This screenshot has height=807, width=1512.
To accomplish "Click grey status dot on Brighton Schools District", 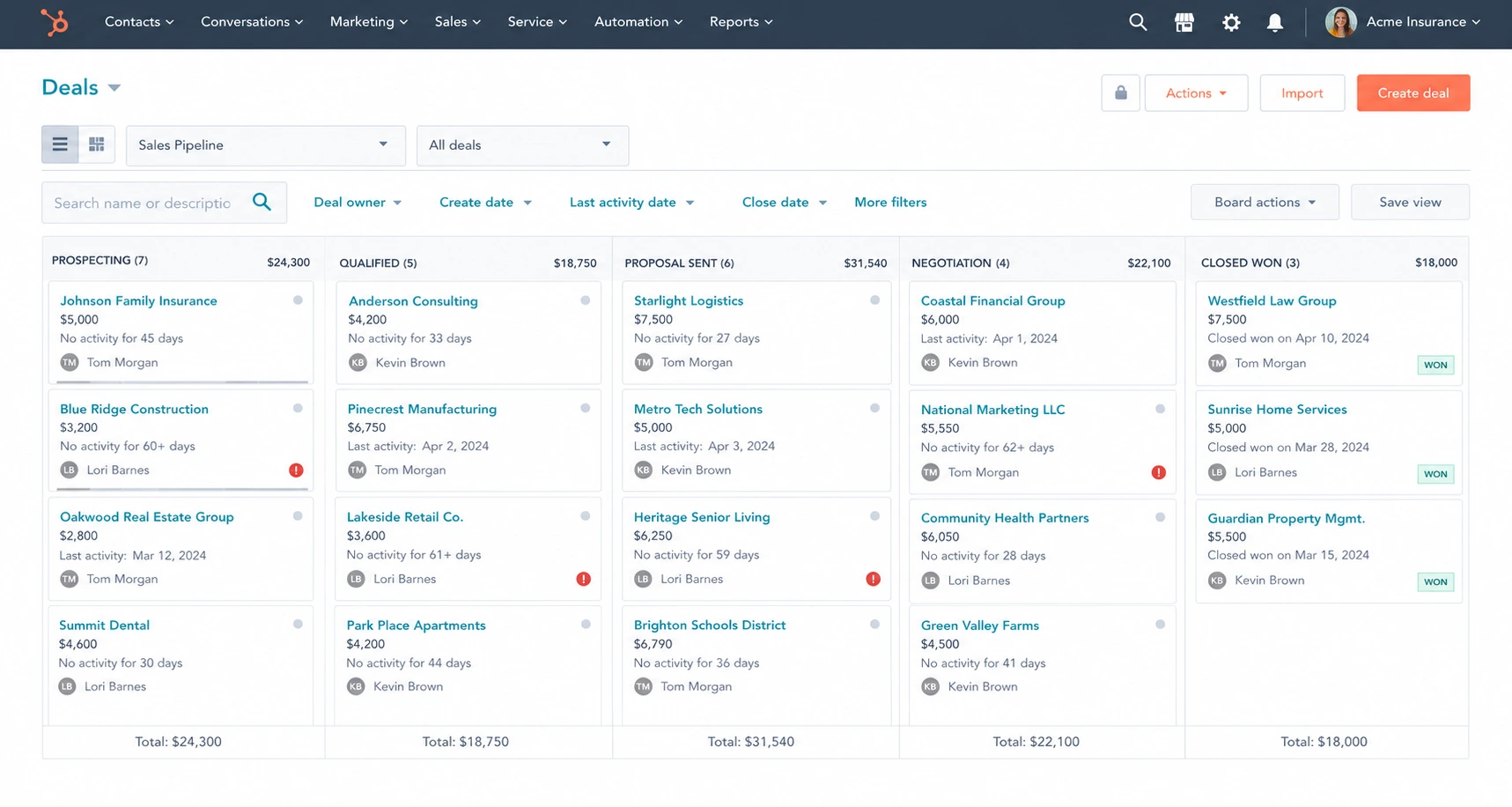I will (x=874, y=625).
